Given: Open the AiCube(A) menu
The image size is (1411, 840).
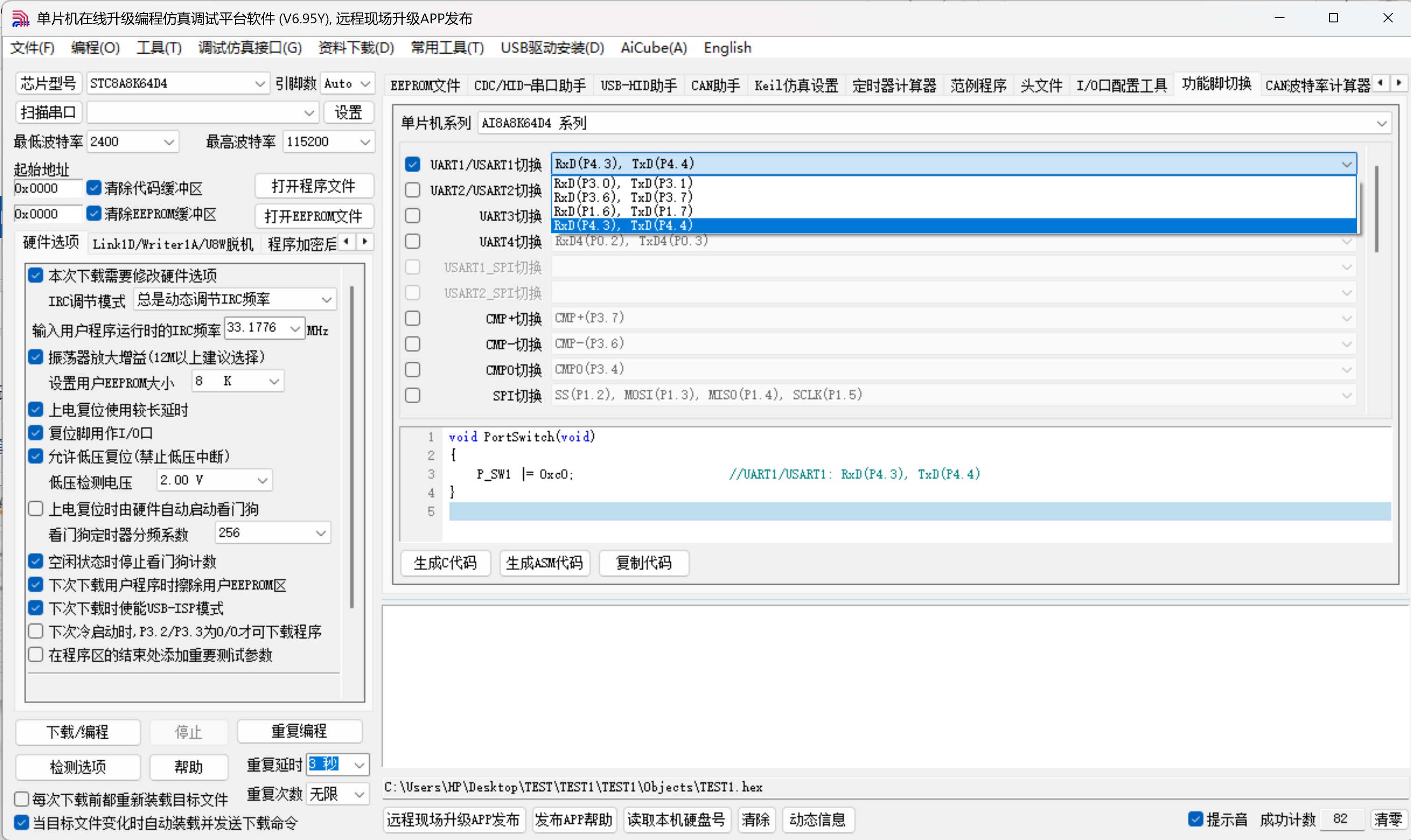Looking at the screenshot, I should click(x=654, y=48).
